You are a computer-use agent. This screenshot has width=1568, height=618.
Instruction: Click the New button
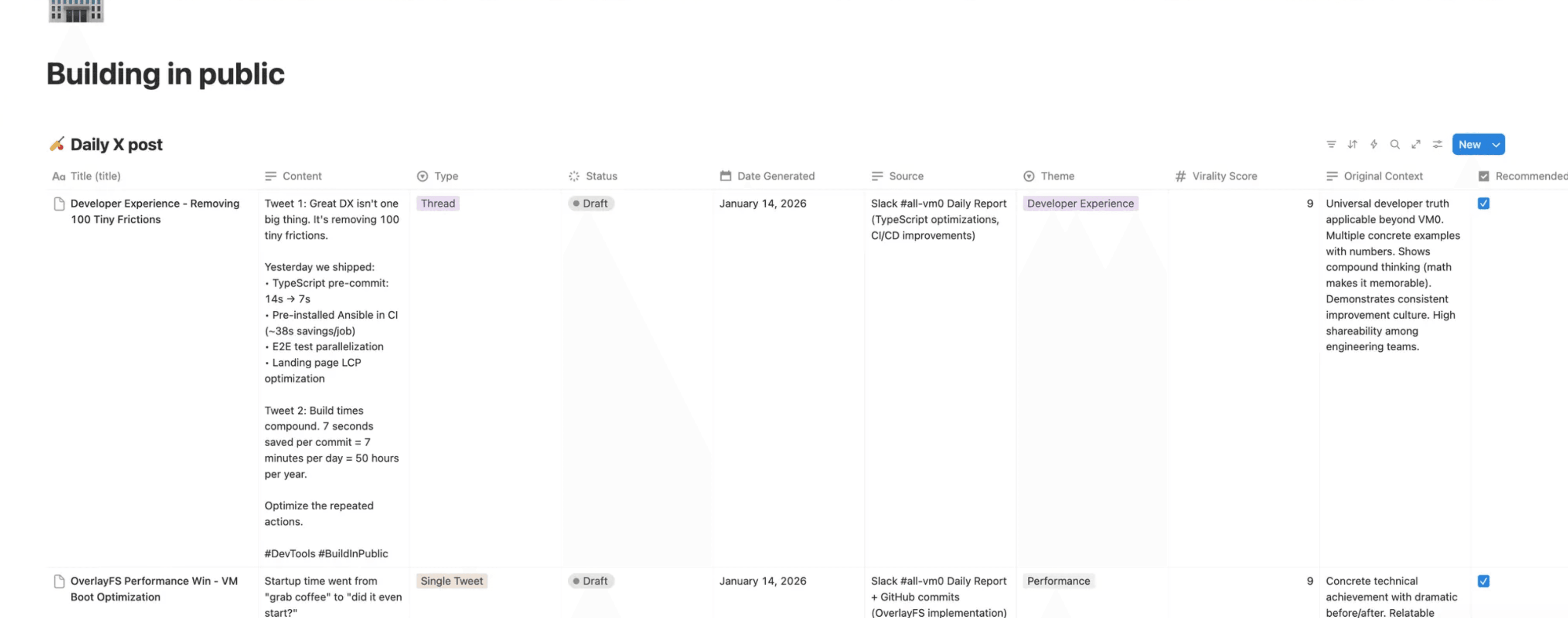(x=1469, y=145)
